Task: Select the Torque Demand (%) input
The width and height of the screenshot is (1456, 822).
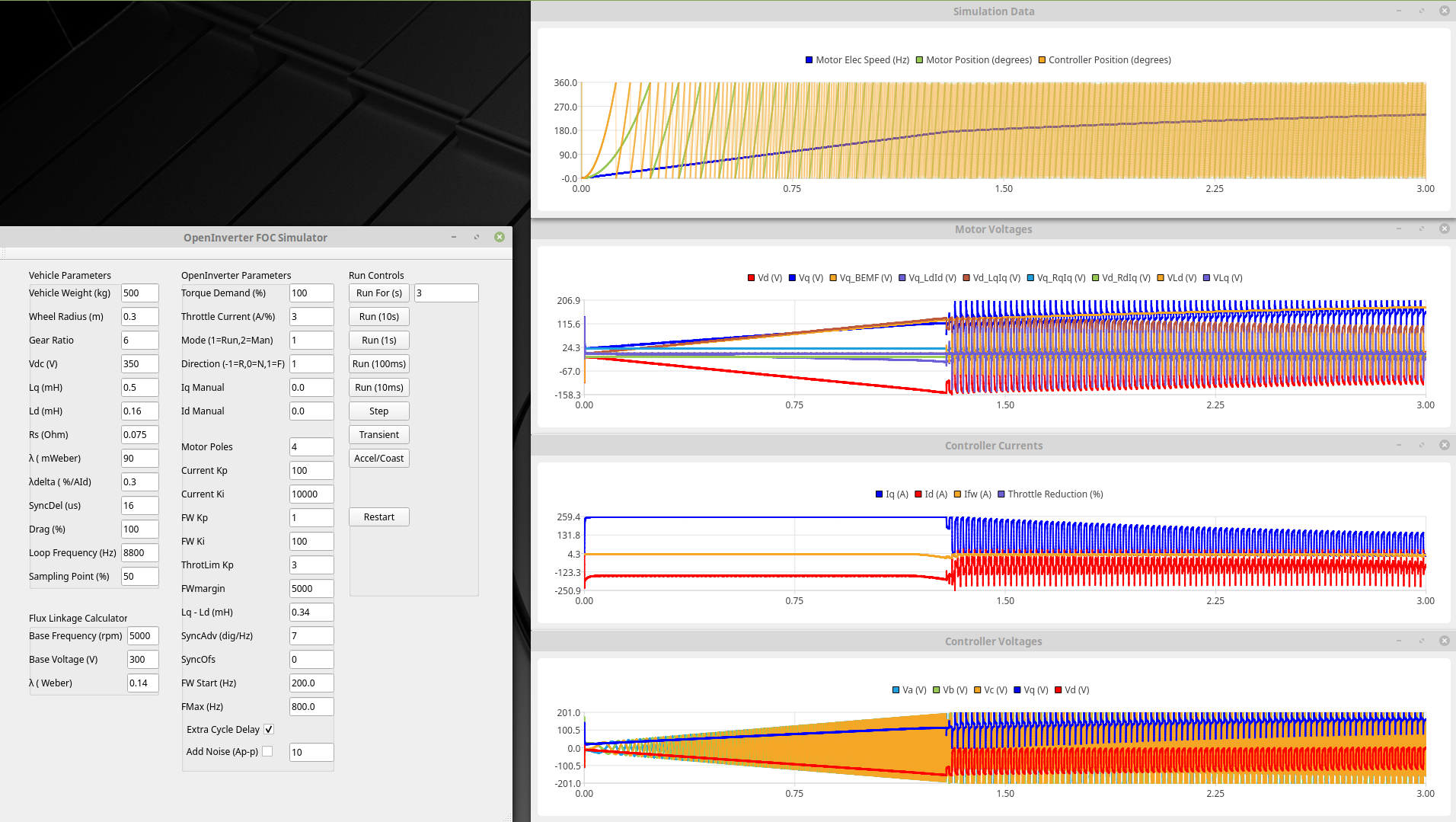Action: (311, 293)
